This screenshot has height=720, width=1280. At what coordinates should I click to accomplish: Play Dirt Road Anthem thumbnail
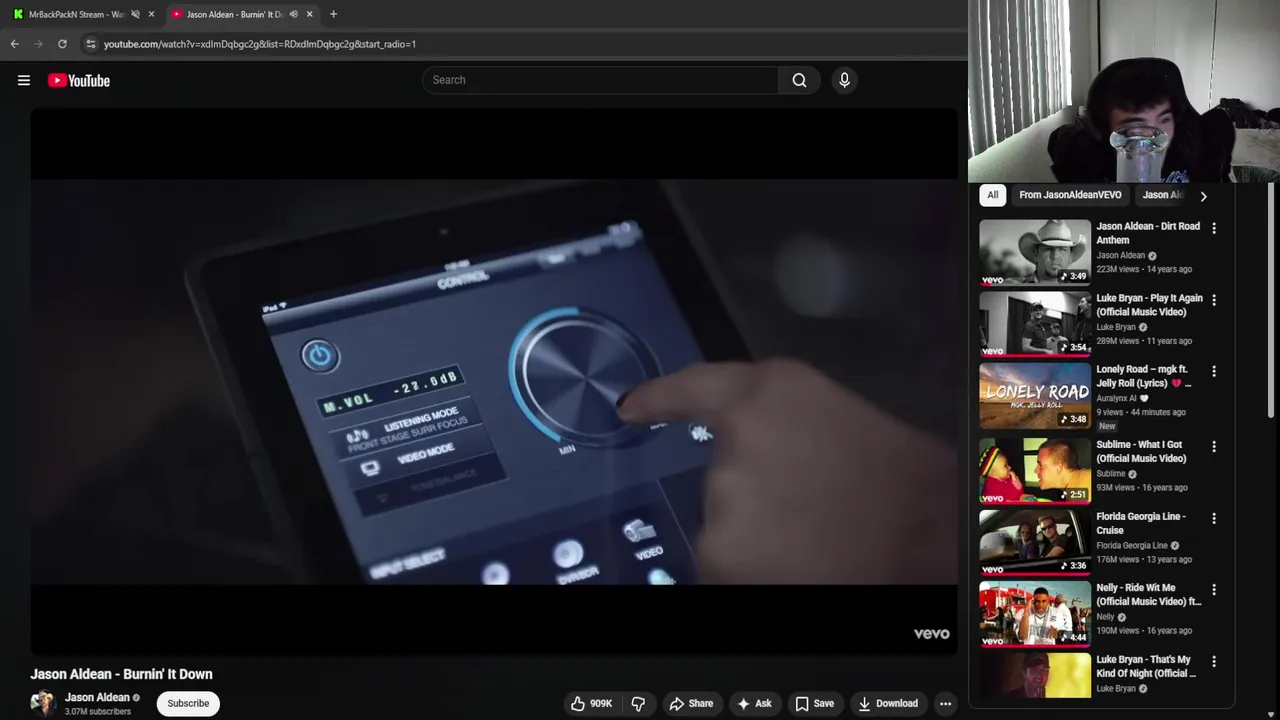pos(1035,252)
